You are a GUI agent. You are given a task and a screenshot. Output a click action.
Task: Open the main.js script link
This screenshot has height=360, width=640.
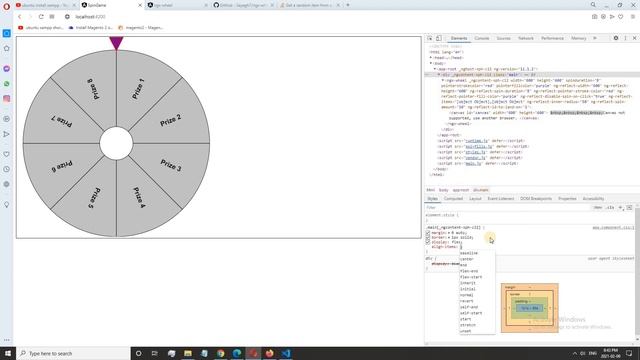pyautogui.click(x=473, y=163)
